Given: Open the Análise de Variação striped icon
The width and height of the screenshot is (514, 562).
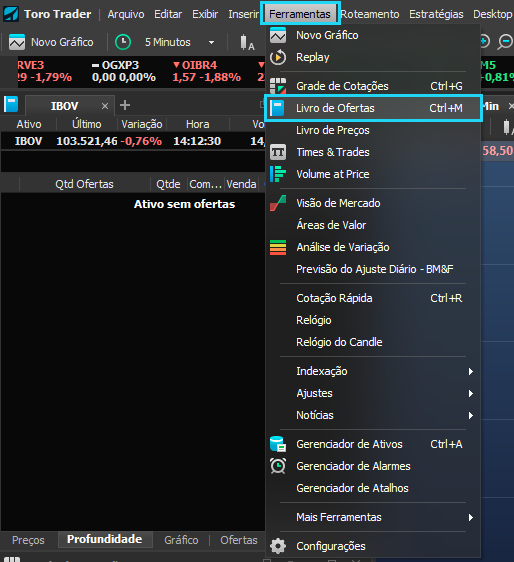Looking at the screenshot, I should (x=278, y=247).
